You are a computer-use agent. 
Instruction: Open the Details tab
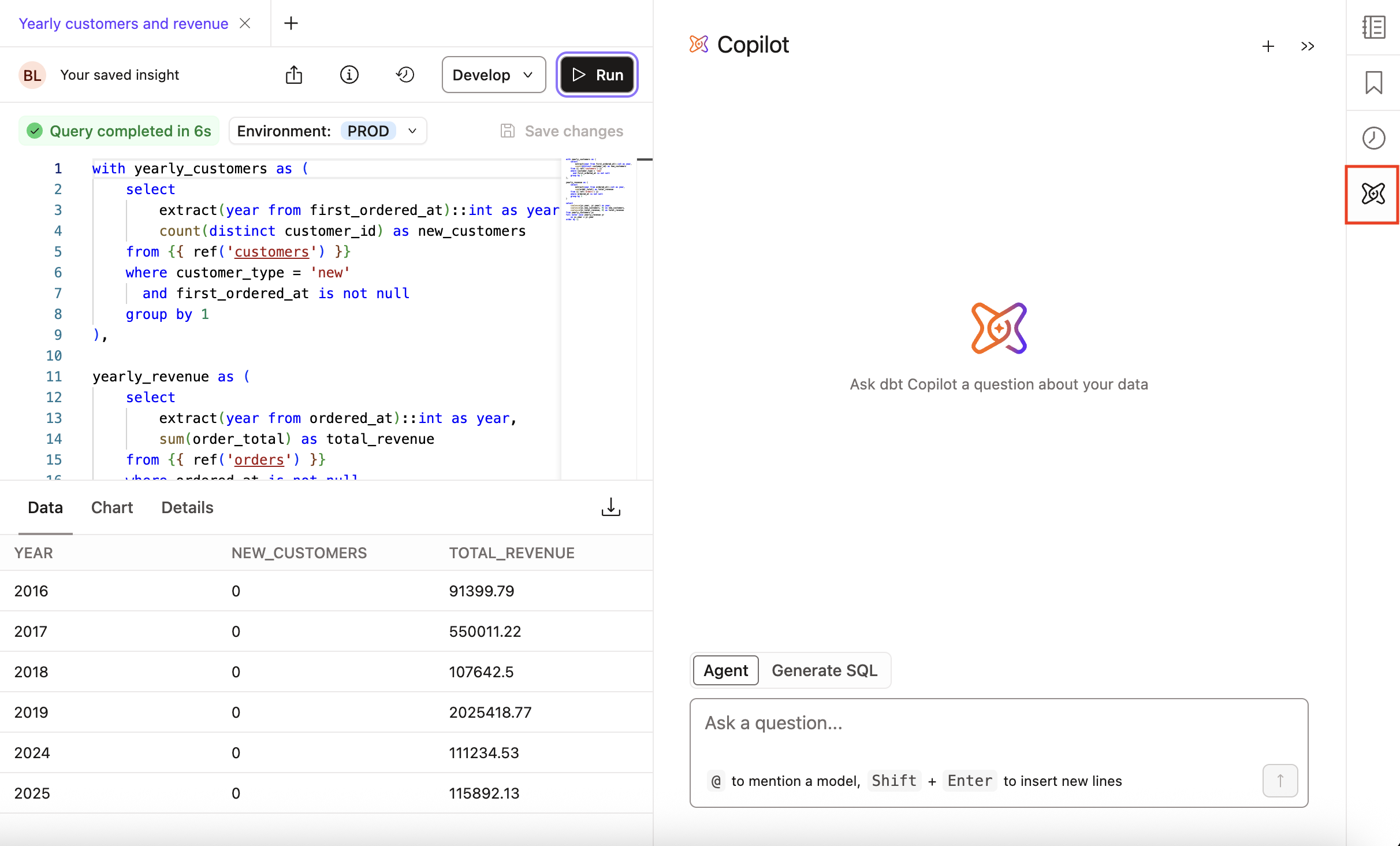187,507
